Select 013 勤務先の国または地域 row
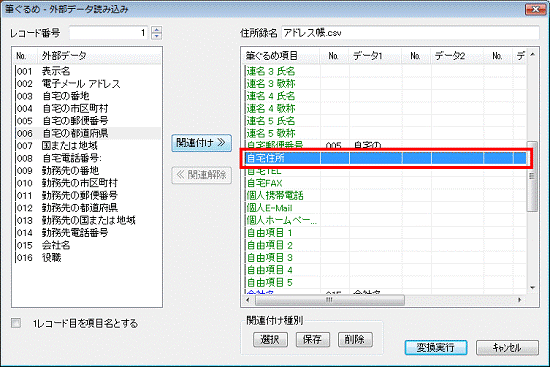Screen dimensions: 550x367 tap(88, 220)
